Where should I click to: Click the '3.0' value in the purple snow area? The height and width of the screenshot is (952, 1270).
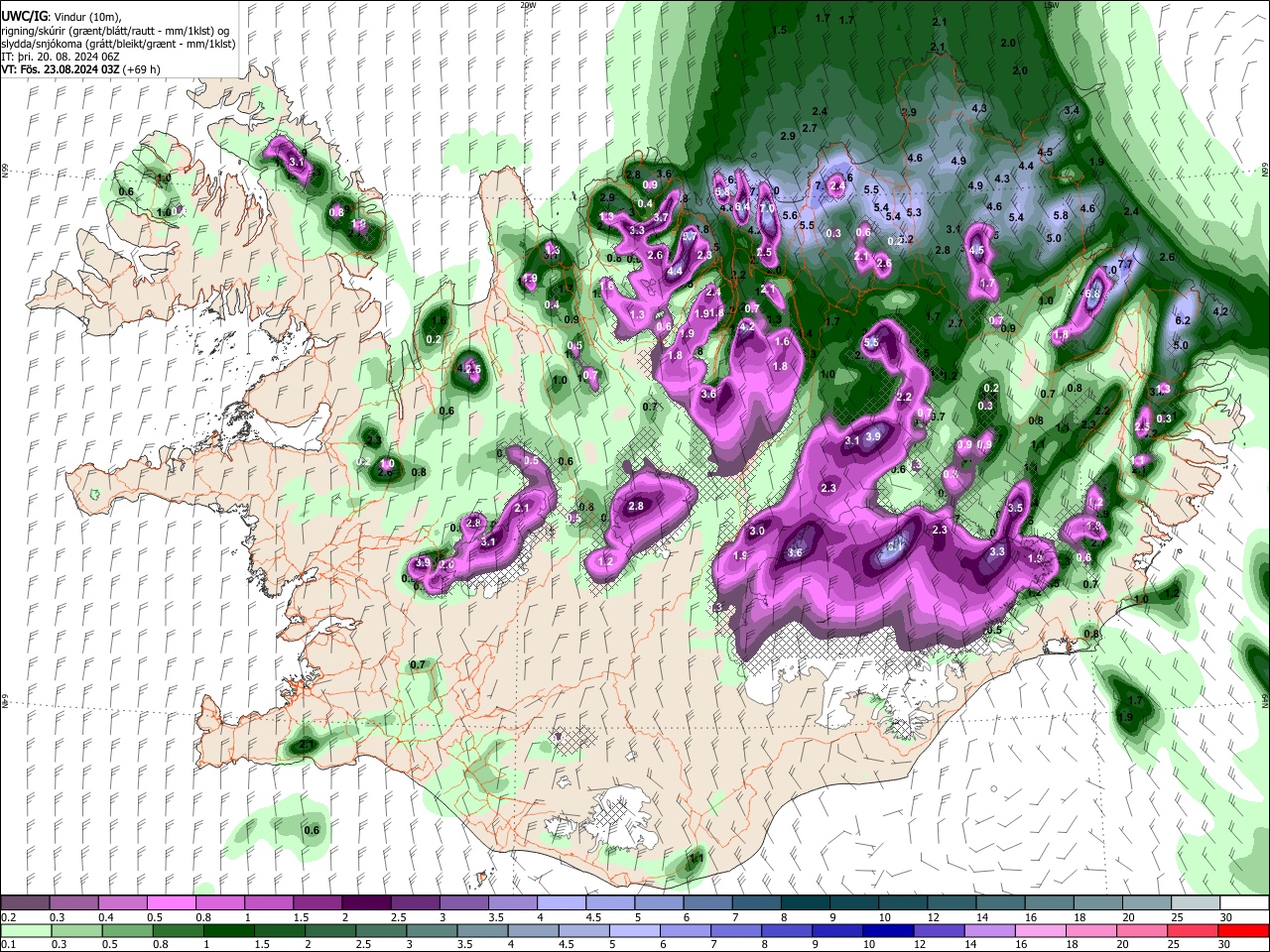coord(757,531)
